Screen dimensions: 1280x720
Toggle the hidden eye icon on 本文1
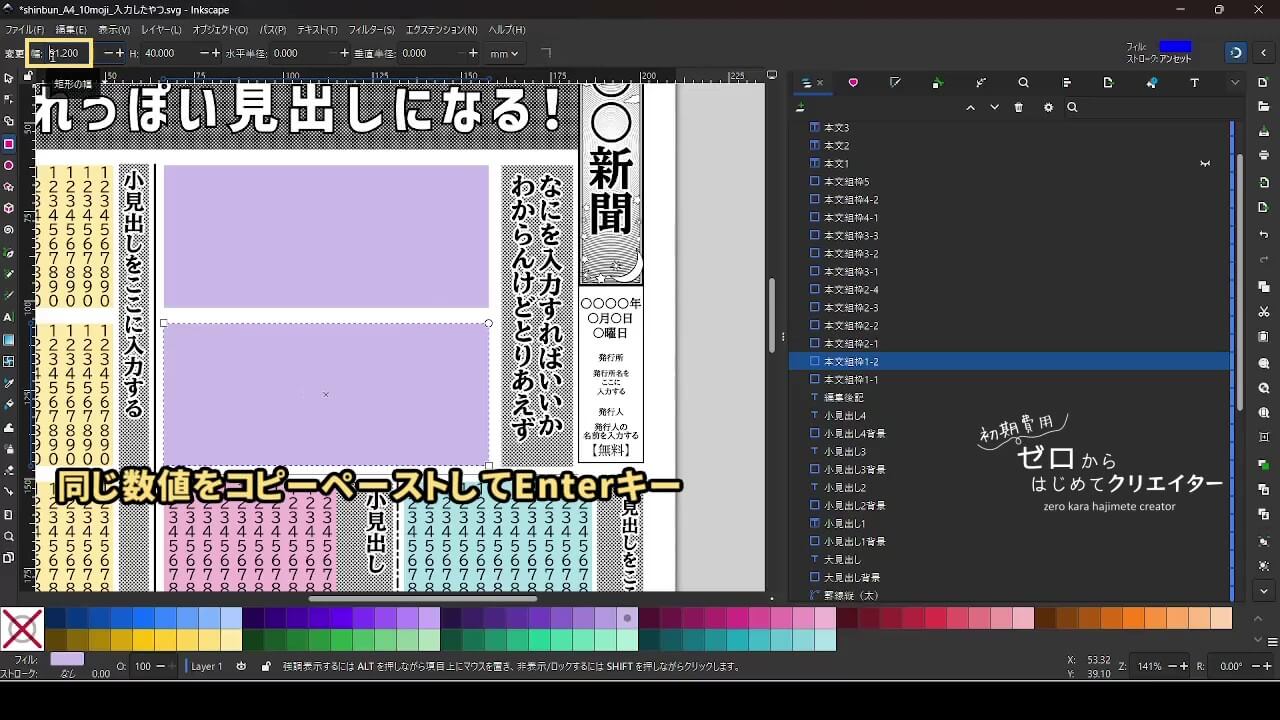(x=1205, y=163)
